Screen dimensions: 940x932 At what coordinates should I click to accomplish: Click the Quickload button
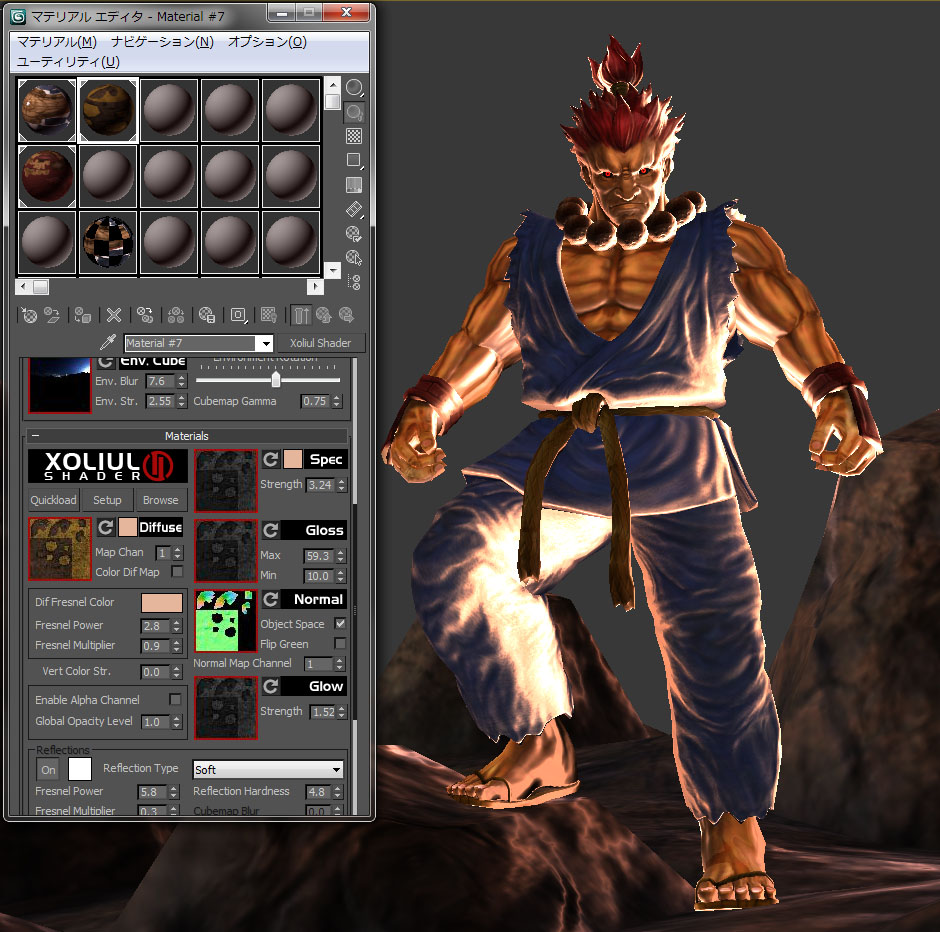53,500
